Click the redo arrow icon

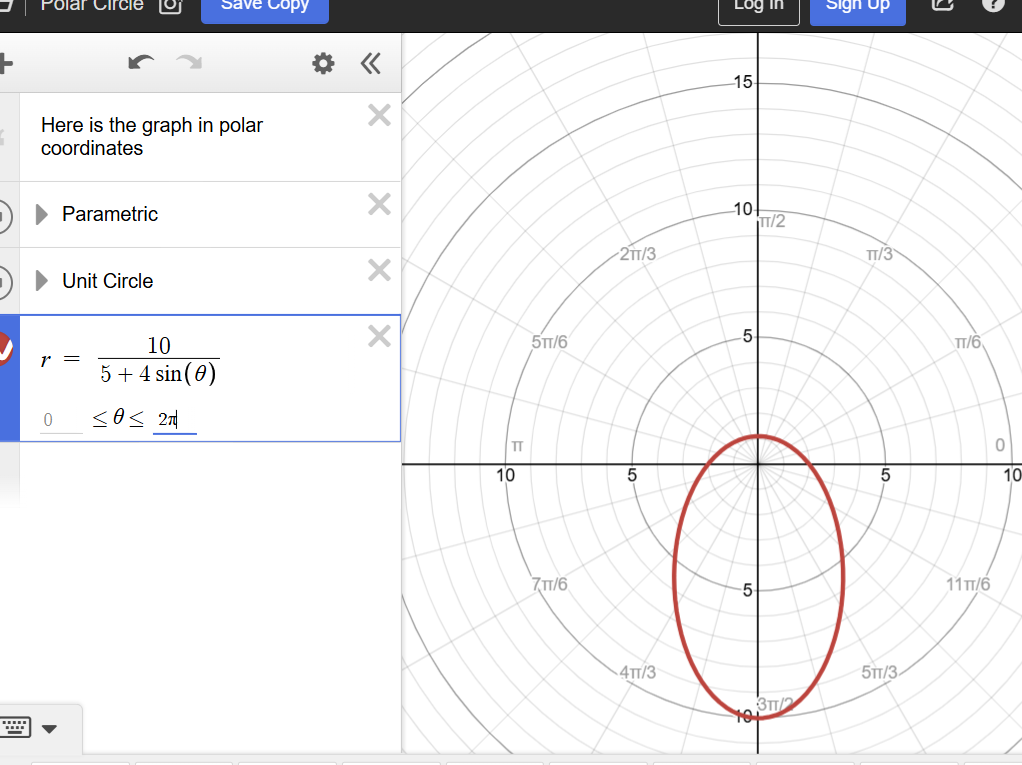[189, 64]
